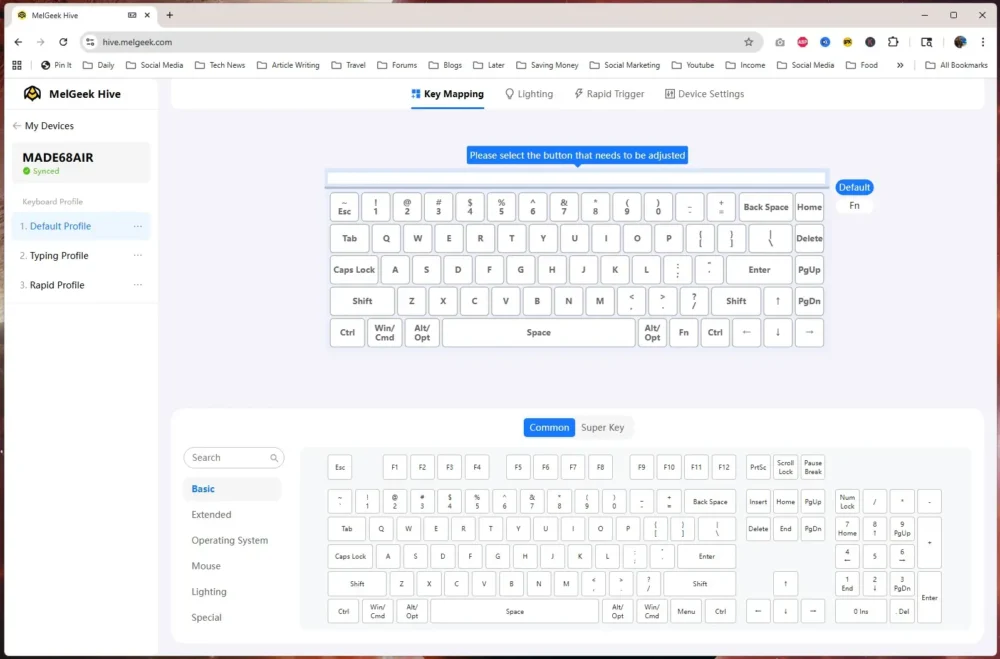Viewport: 1000px width, 659px height.
Task: Choose the Pause Break key
Action: pyautogui.click(x=813, y=467)
